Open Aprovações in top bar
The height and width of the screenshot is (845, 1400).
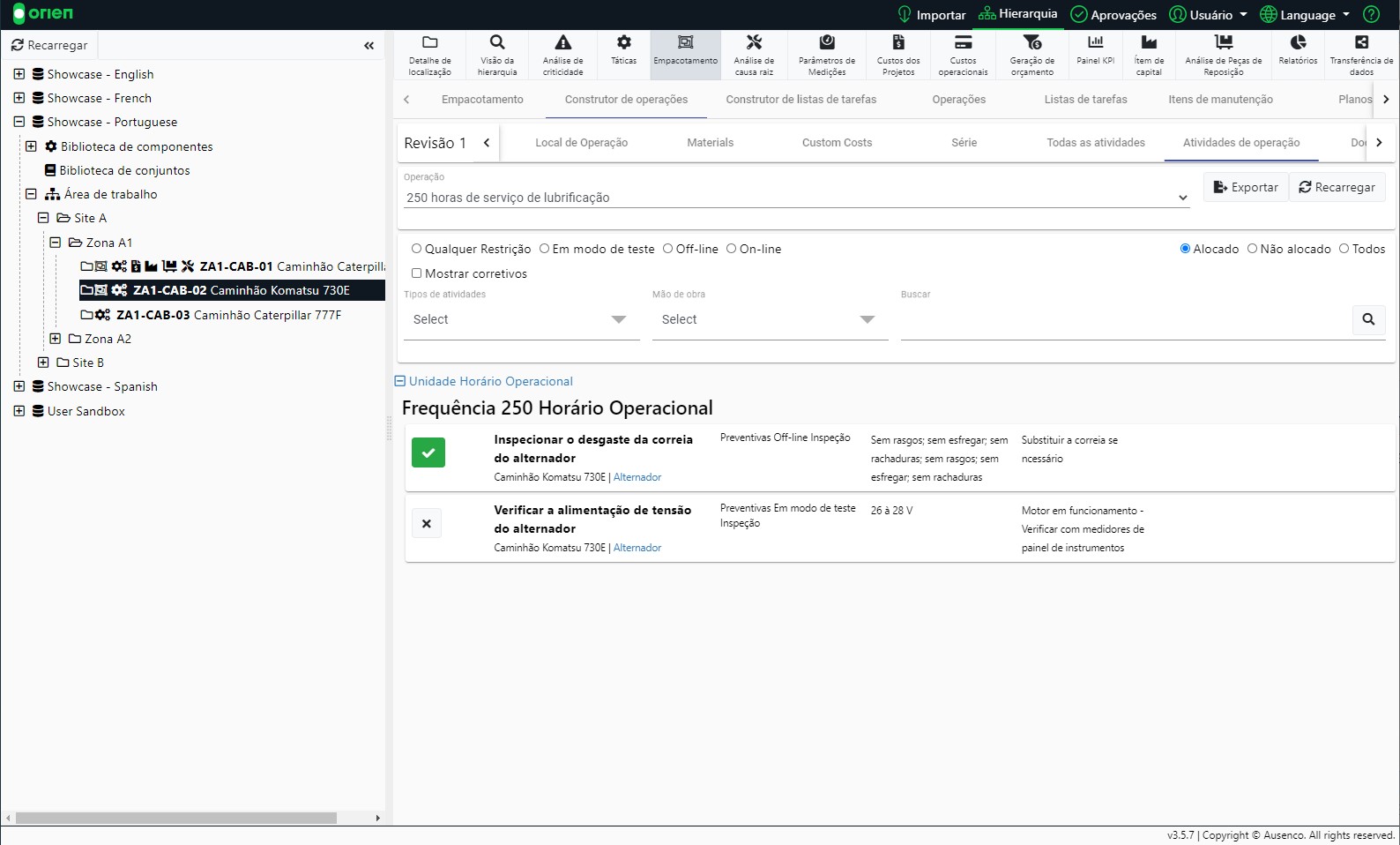tap(1113, 15)
